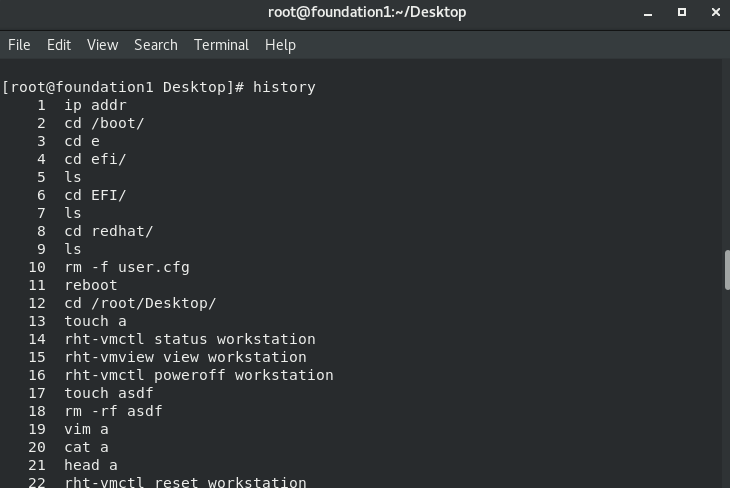730x488 pixels.
Task: Click history line 'cd e'
Action: pos(82,141)
